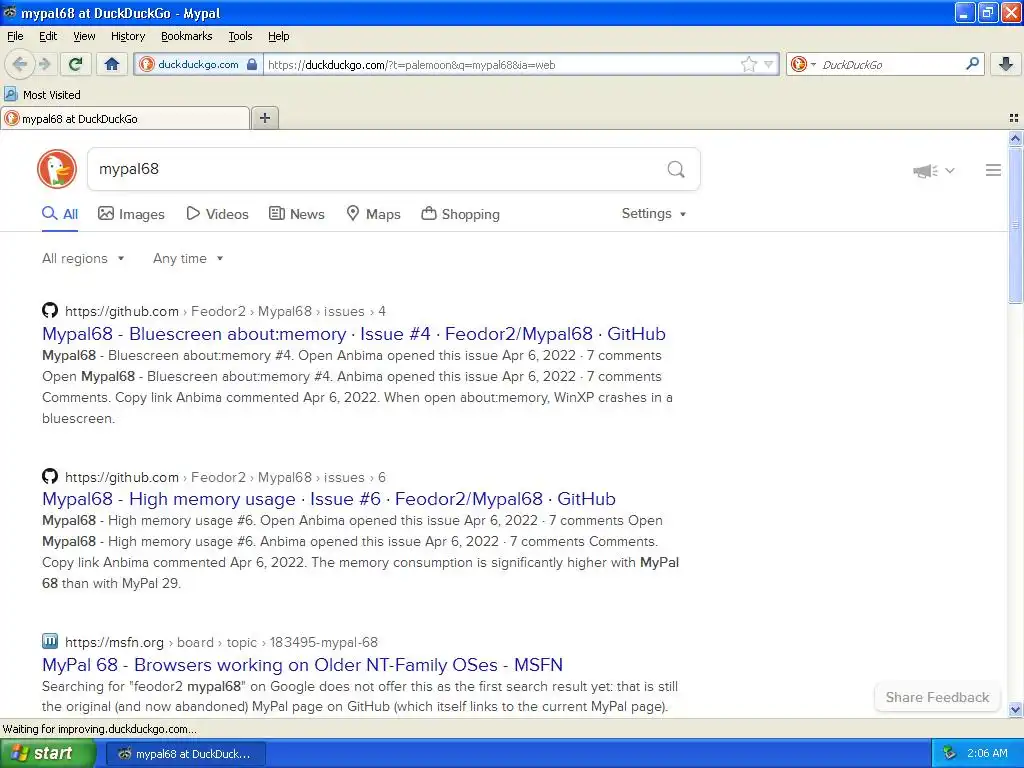1024x768 pixels.
Task: Switch to News results
Action: pyautogui.click(x=297, y=214)
